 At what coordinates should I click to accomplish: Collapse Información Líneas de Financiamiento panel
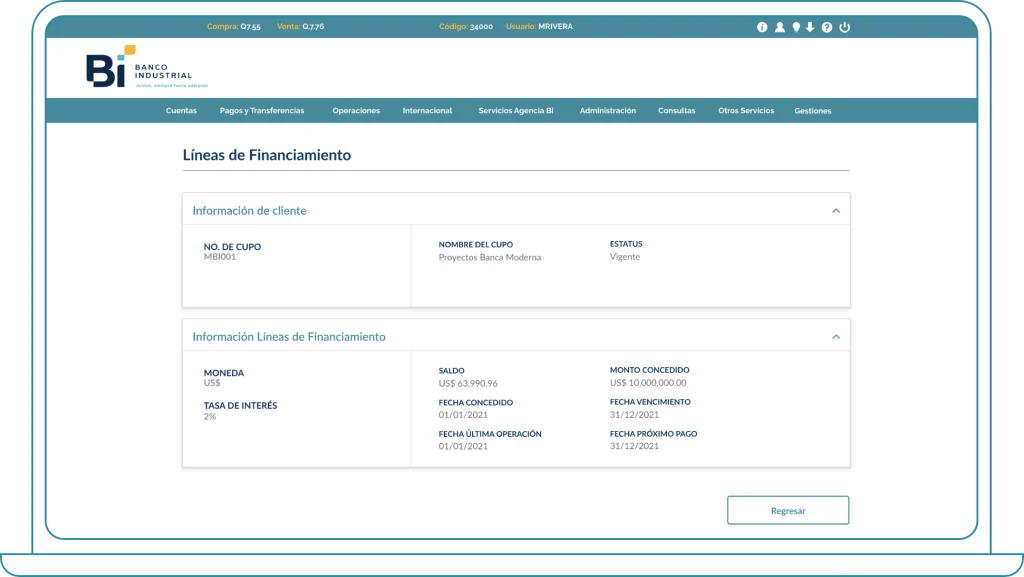click(x=836, y=337)
